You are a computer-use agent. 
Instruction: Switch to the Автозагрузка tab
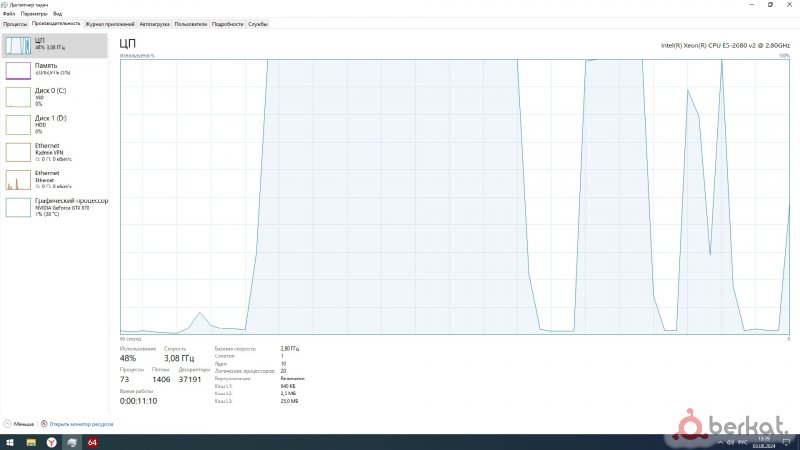point(154,22)
